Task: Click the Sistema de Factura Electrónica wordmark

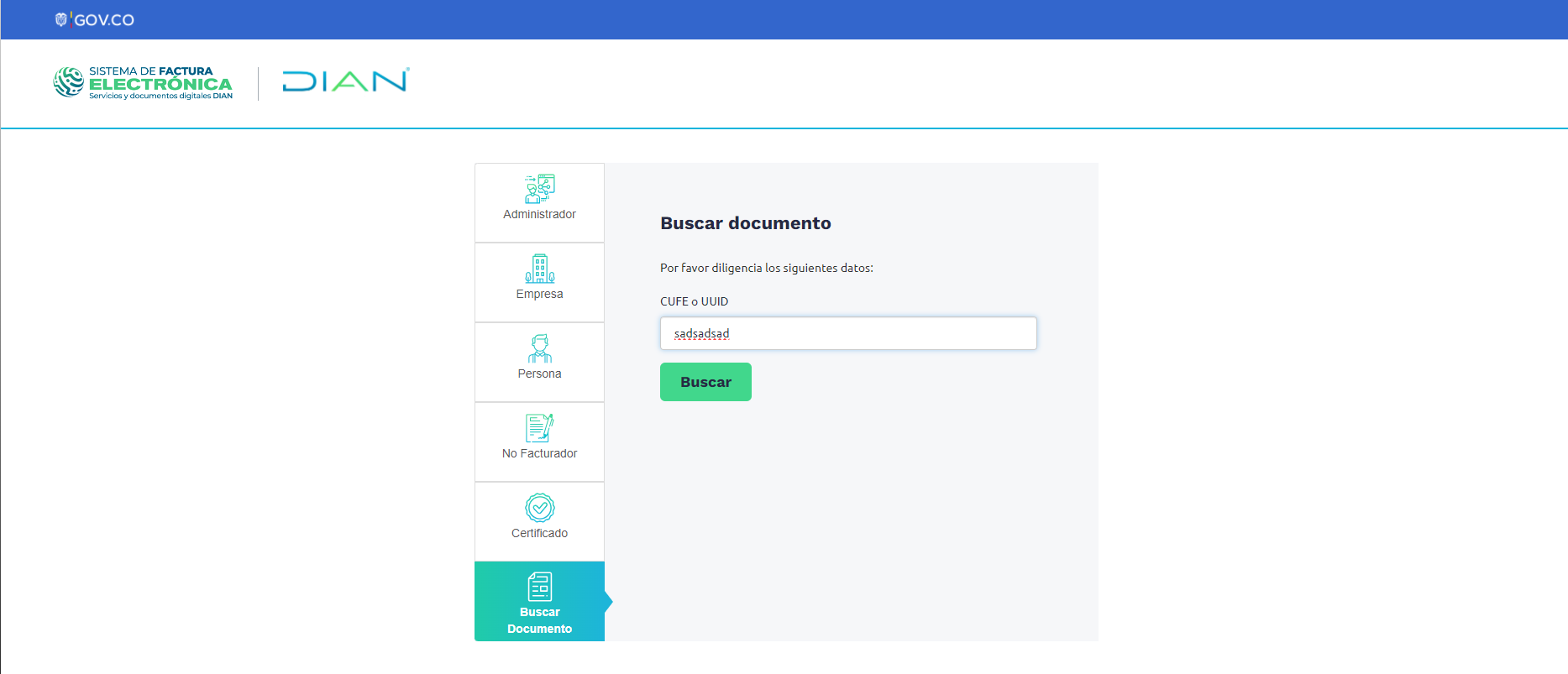Action: [160, 83]
